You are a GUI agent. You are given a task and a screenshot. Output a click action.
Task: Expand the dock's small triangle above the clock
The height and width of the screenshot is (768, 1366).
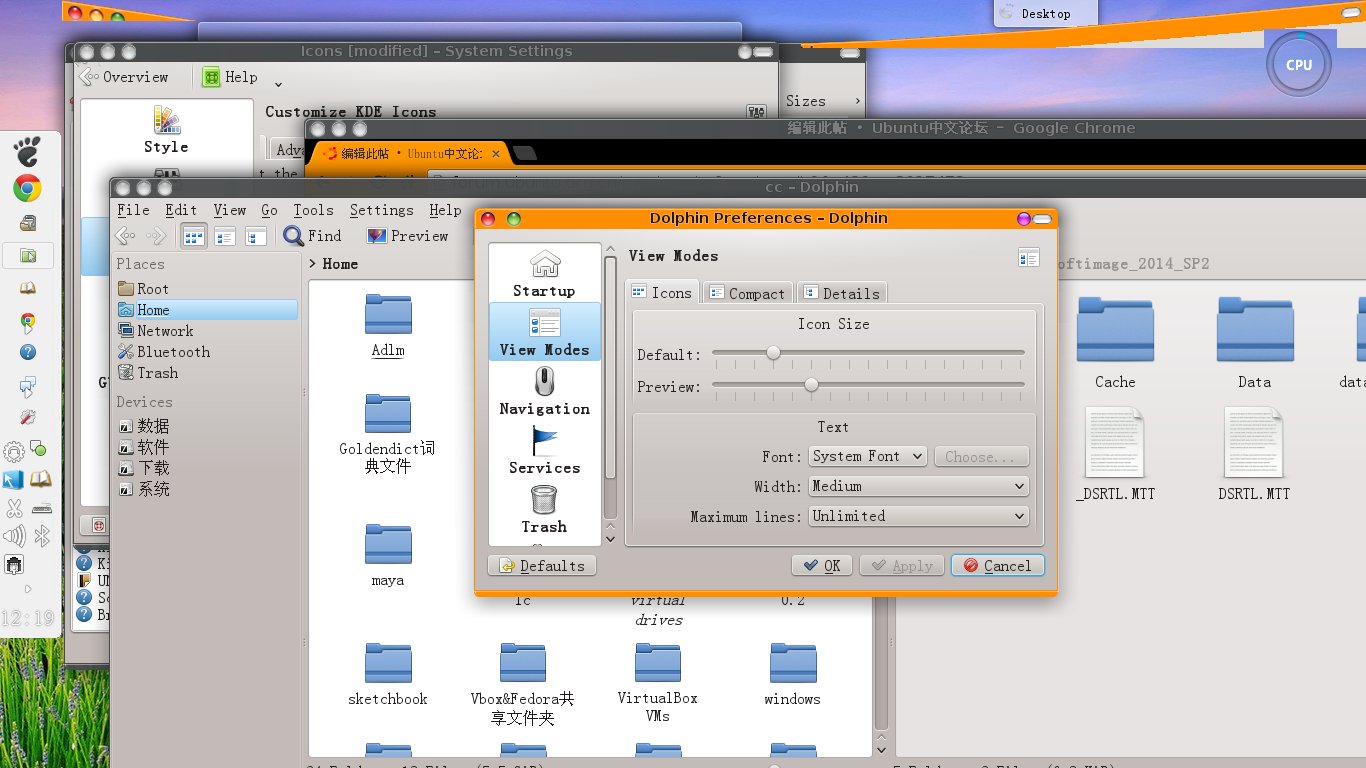click(28, 589)
